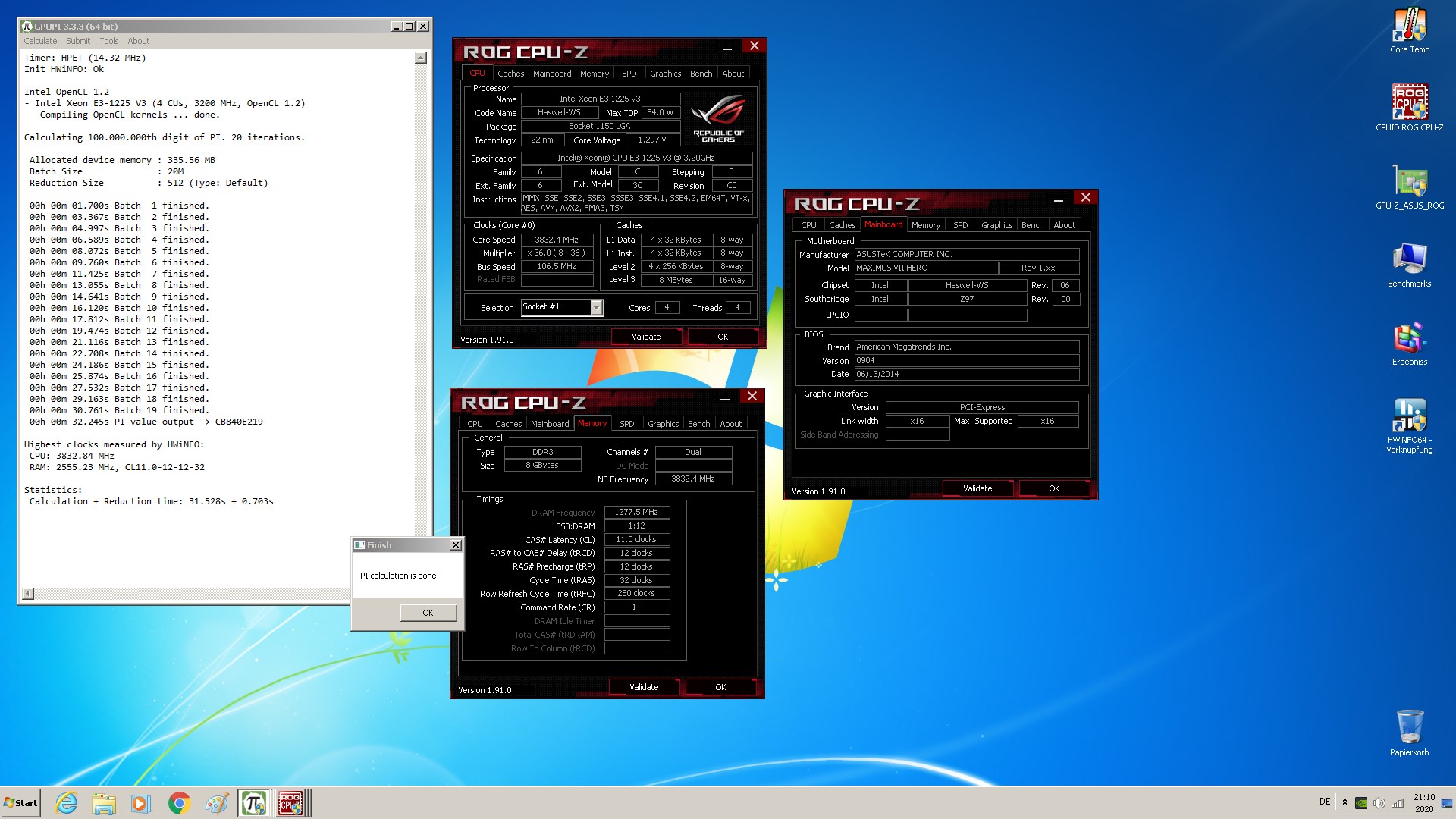Click Validate in the Mainboard CPU-Z window

point(977,488)
